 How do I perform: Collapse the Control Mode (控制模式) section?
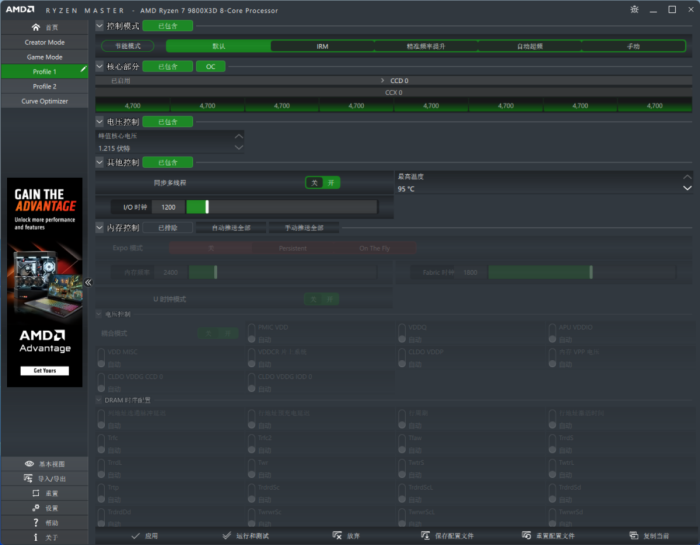coord(99,25)
